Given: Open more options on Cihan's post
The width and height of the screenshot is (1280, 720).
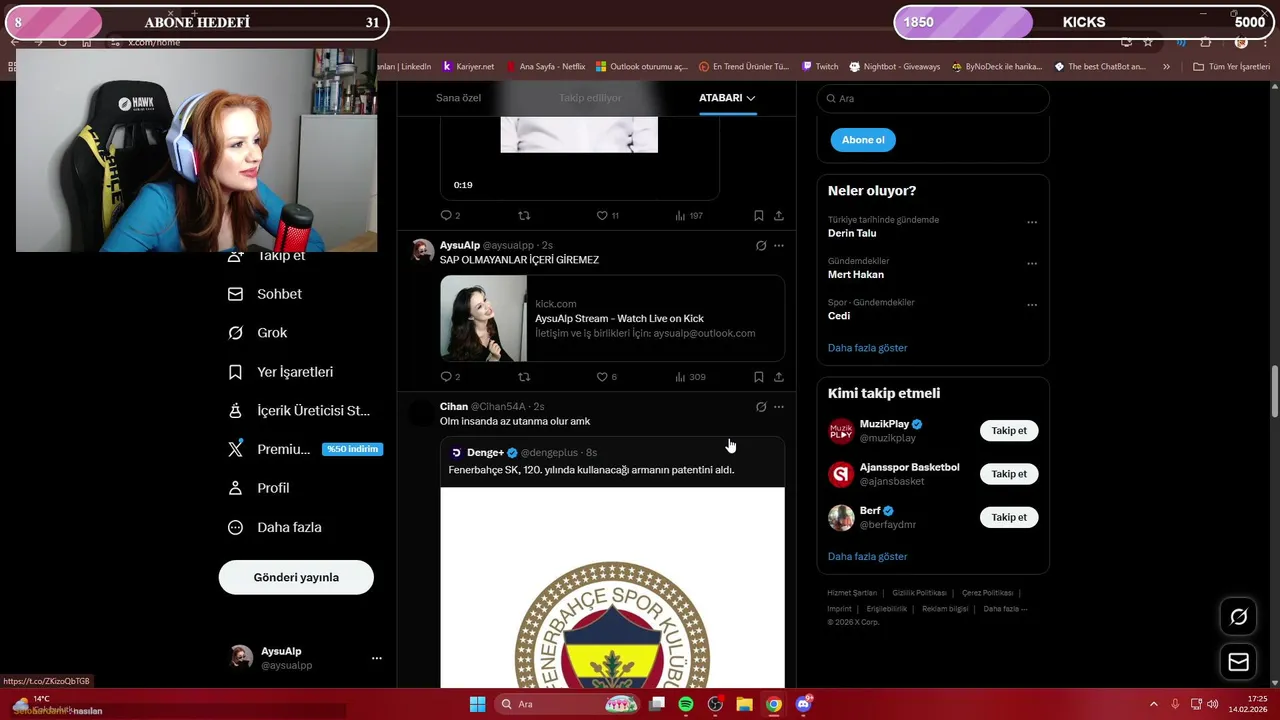Looking at the screenshot, I should (779, 407).
